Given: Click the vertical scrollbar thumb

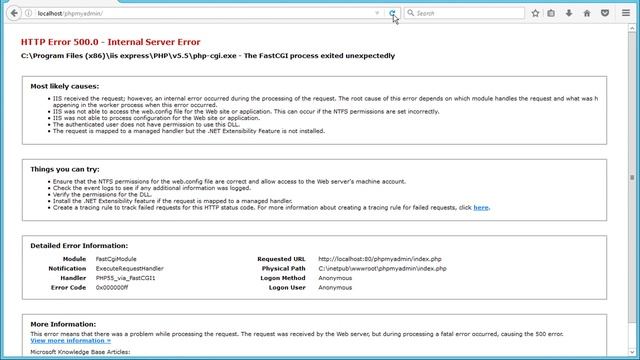Looking at the screenshot, I should pos(632,178).
